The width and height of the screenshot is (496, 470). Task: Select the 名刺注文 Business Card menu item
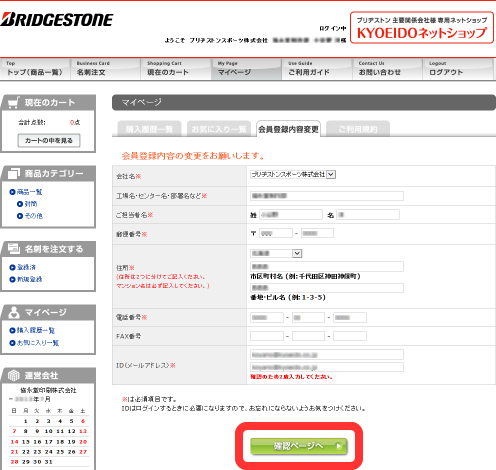click(x=105, y=69)
